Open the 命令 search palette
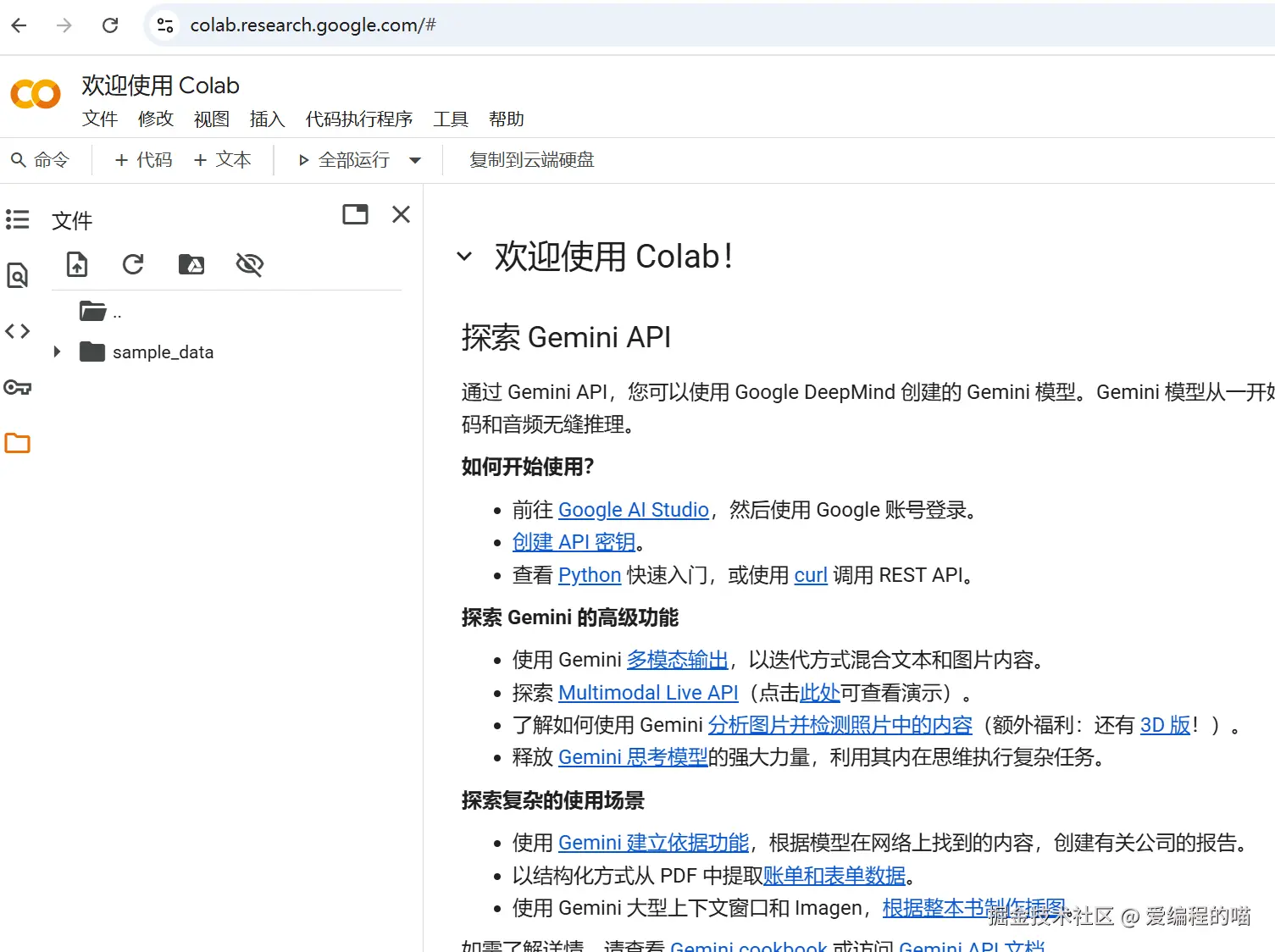This screenshot has width=1275, height=952. 40,160
